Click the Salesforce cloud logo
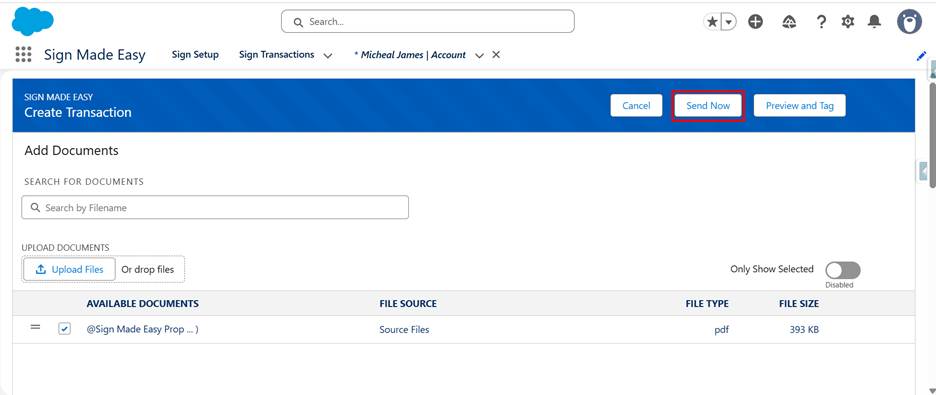The width and height of the screenshot is (936, 395). 32,21
